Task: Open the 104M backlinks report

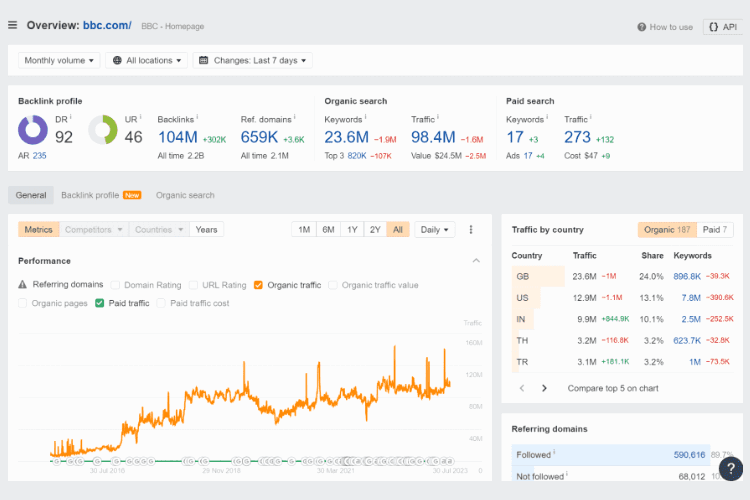Action: (x=177, y=137)
